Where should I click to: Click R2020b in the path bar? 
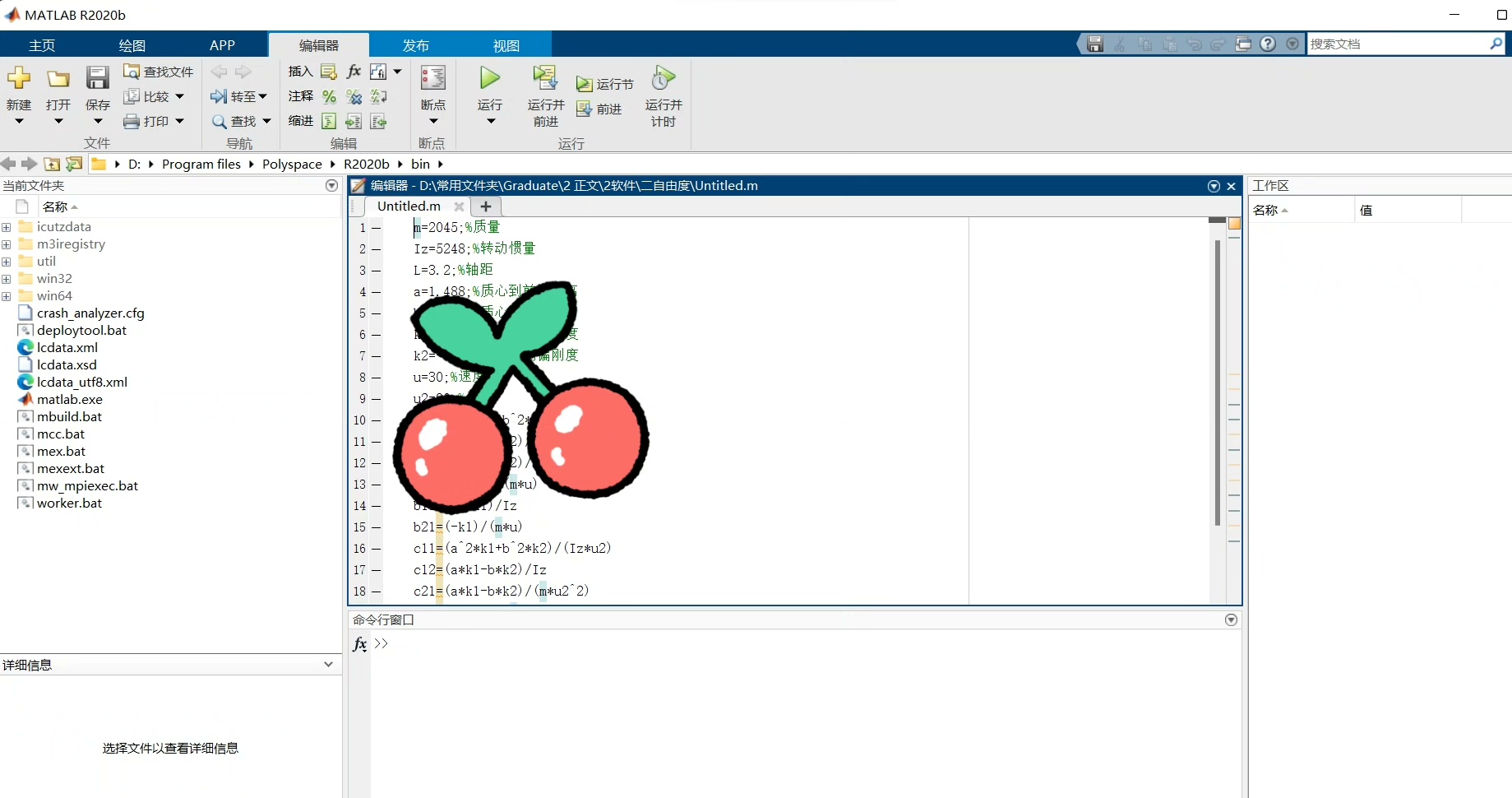coord(367,164)
